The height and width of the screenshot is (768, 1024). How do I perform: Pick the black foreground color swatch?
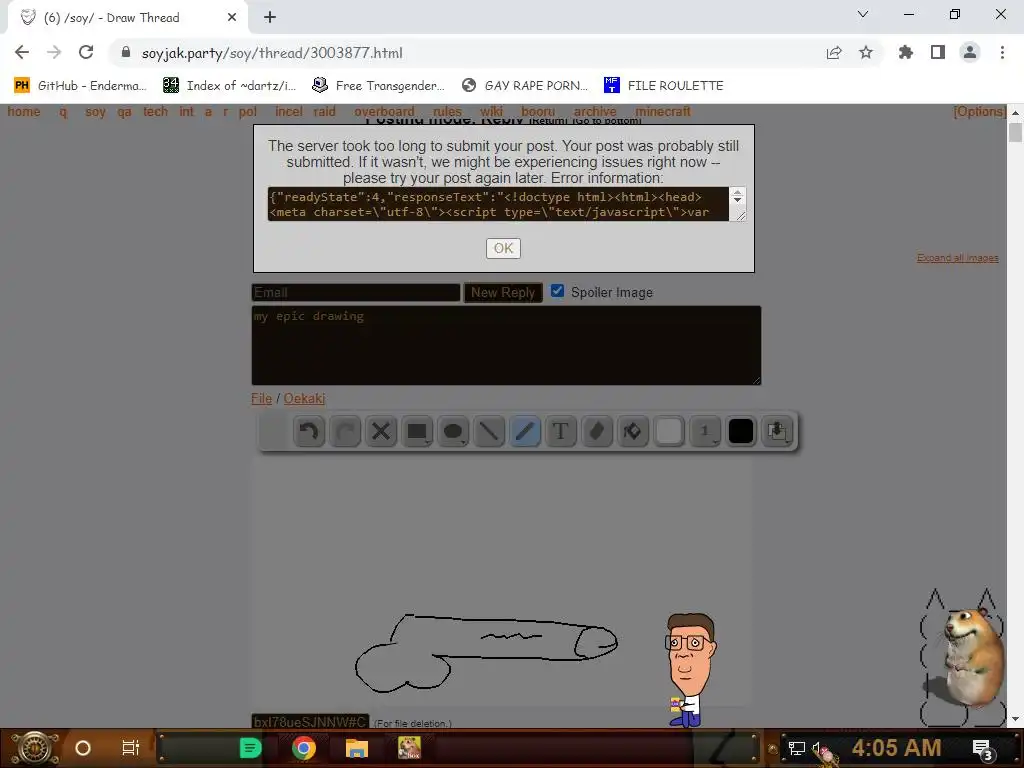[741, 431]
